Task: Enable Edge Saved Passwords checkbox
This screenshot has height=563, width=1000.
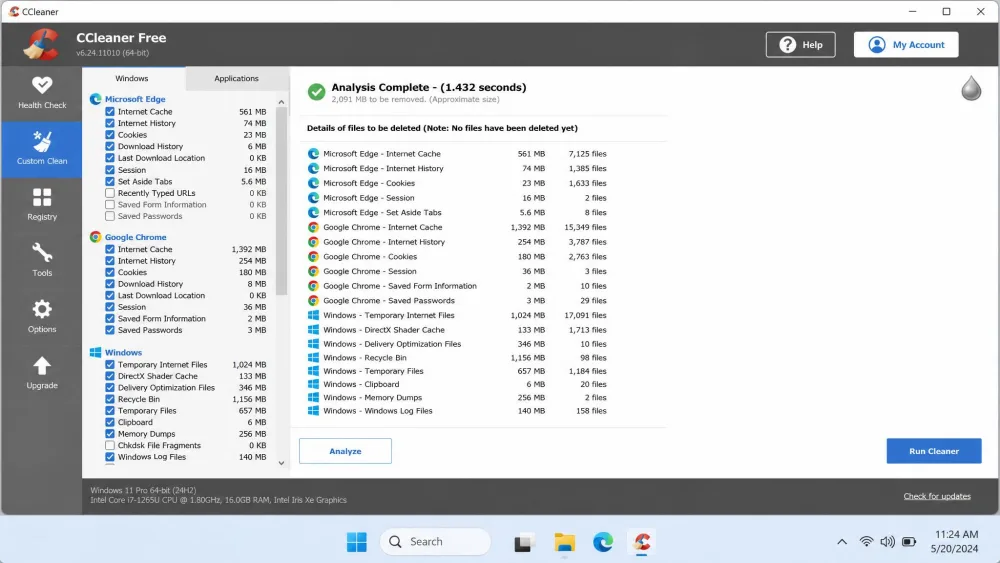Action: pyautogui.click(x=110, y=216)
